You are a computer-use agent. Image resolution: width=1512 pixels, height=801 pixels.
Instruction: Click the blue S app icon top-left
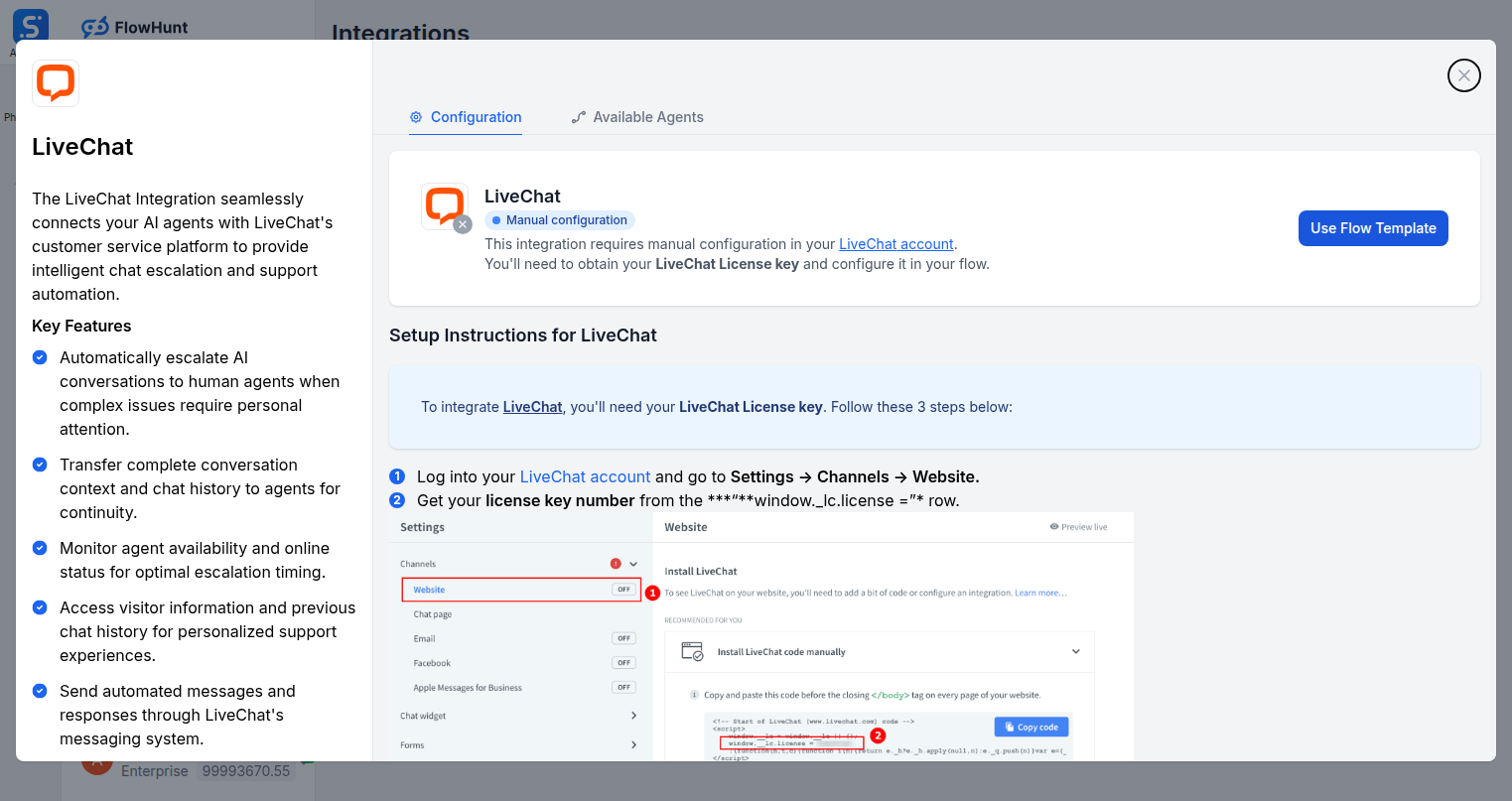(x=30, y=25)
